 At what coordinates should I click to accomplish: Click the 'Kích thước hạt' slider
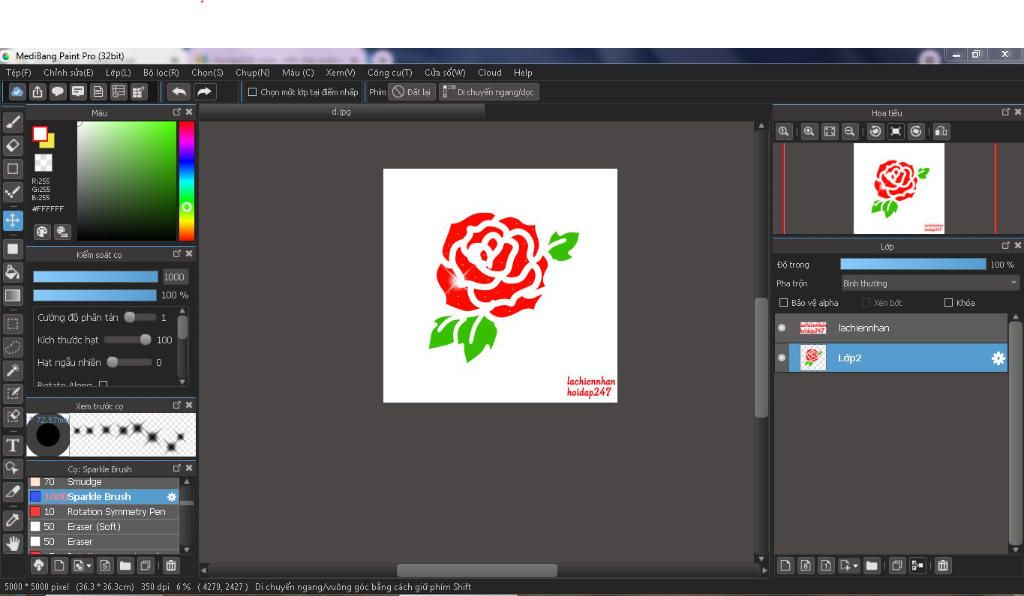coord(127,339)
